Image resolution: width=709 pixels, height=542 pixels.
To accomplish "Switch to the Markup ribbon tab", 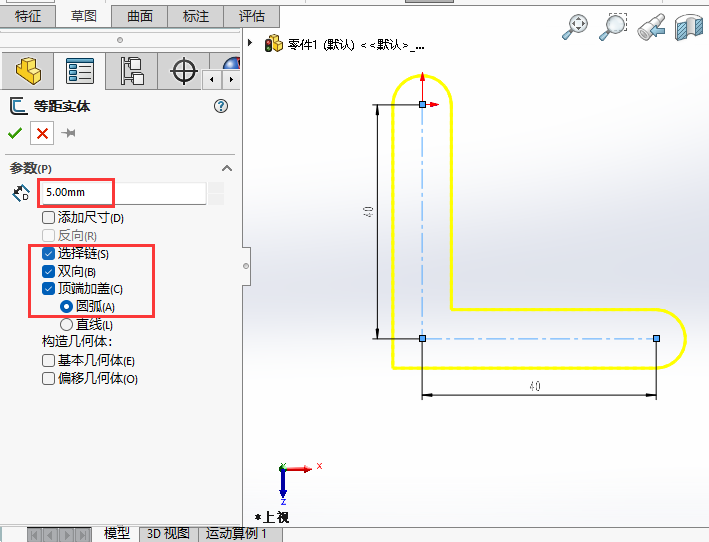I will (x=196, y=16).
